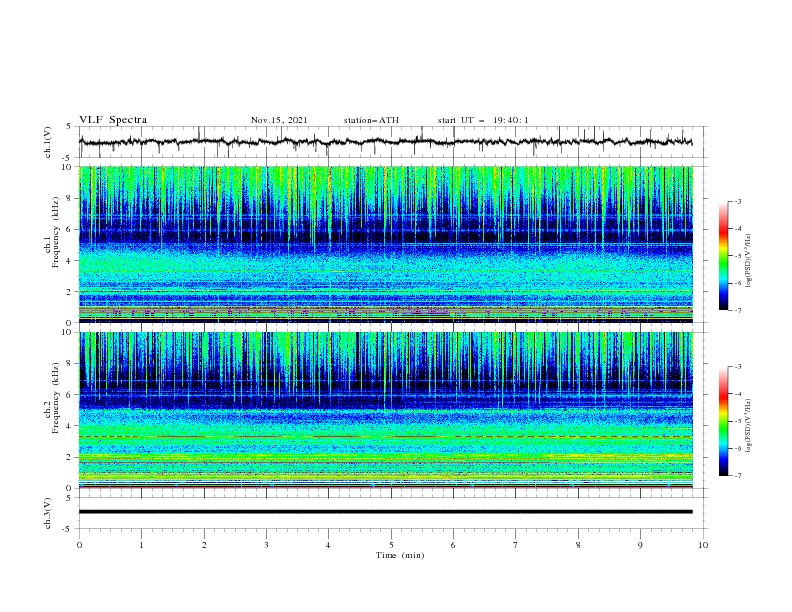Click the ch.2 PSD color scale bar
This screenshot has width=792, height=612.
tap(723, 421)
